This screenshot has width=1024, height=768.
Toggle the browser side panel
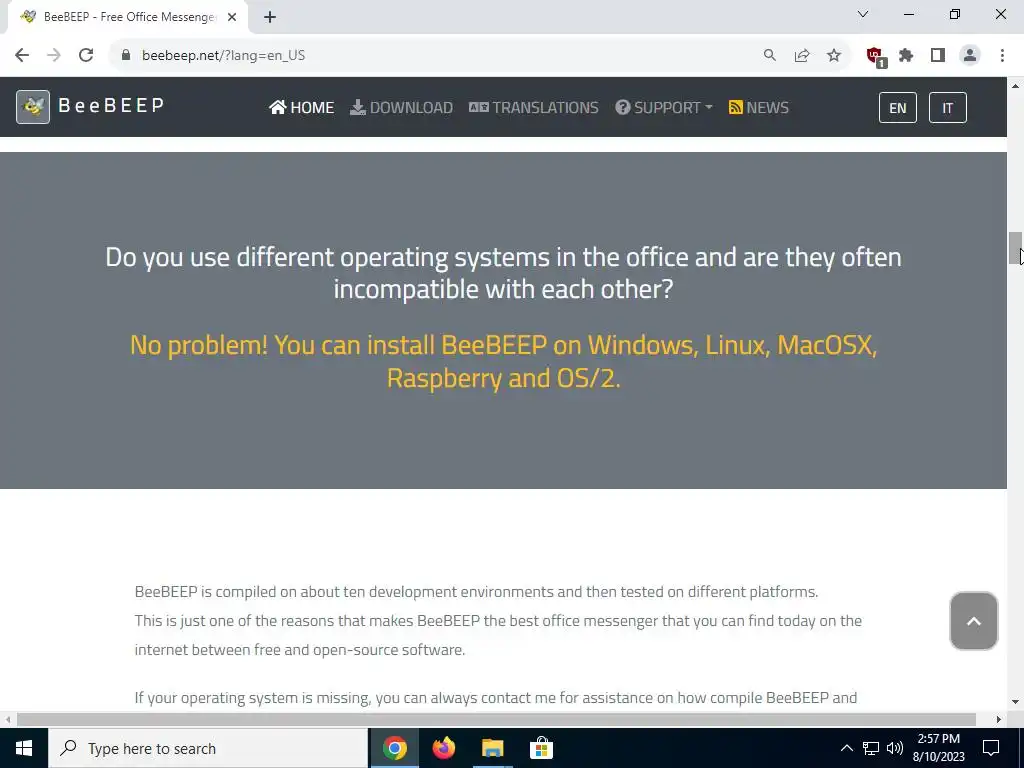click(x=938, y=56)
